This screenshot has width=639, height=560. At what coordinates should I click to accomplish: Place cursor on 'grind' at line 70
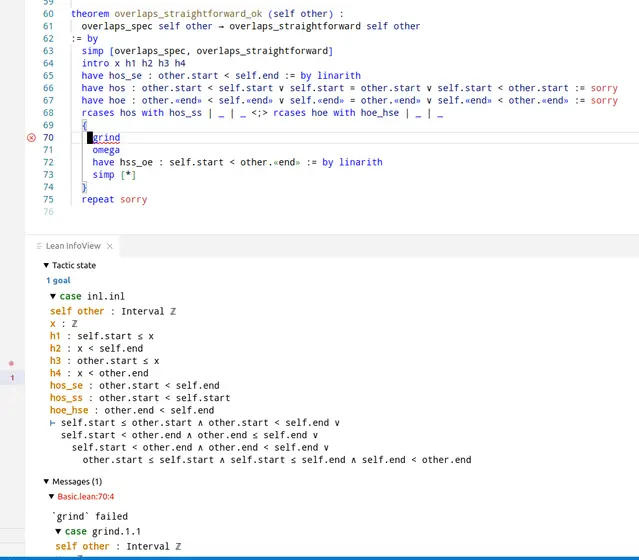[x=107, y=137]
